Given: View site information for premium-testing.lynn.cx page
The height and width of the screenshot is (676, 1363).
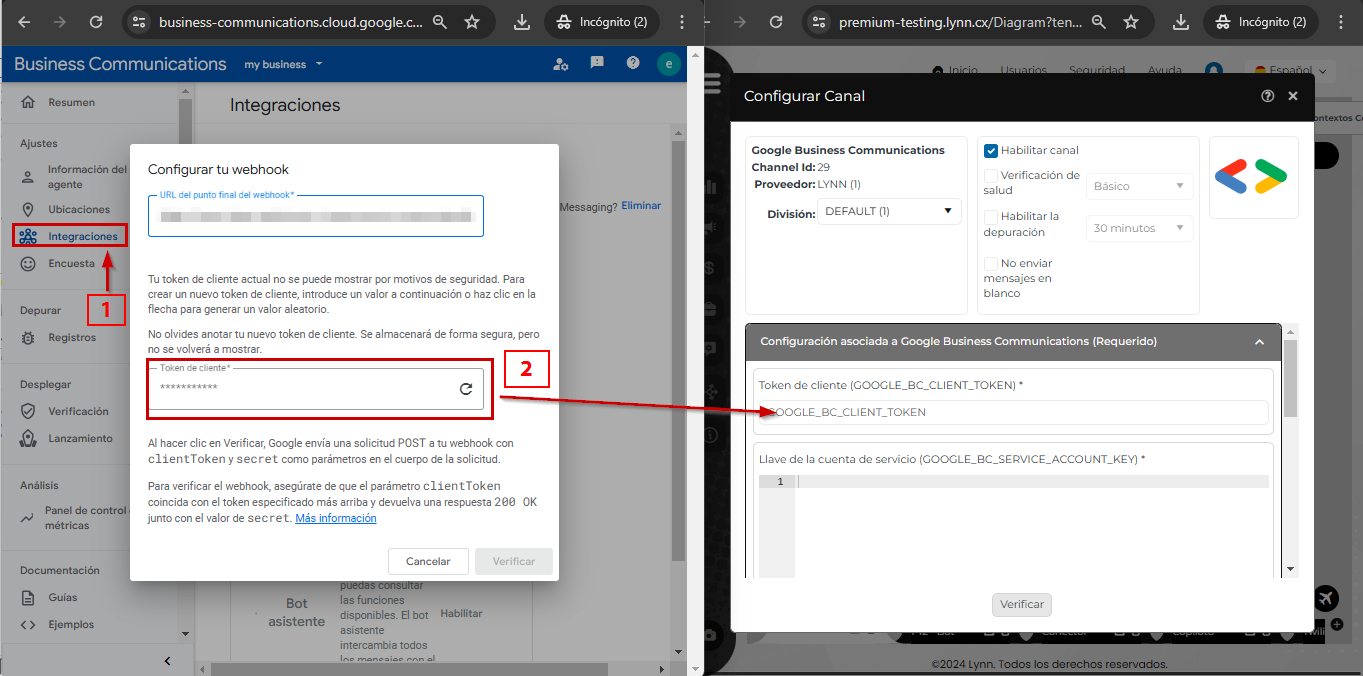Looking at the screenshot, I should (819, 22).
